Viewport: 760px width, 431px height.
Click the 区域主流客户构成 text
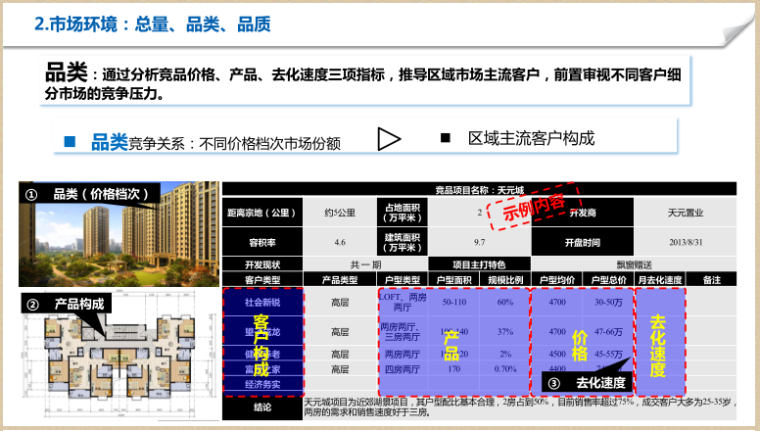click(x=531, y=137)
